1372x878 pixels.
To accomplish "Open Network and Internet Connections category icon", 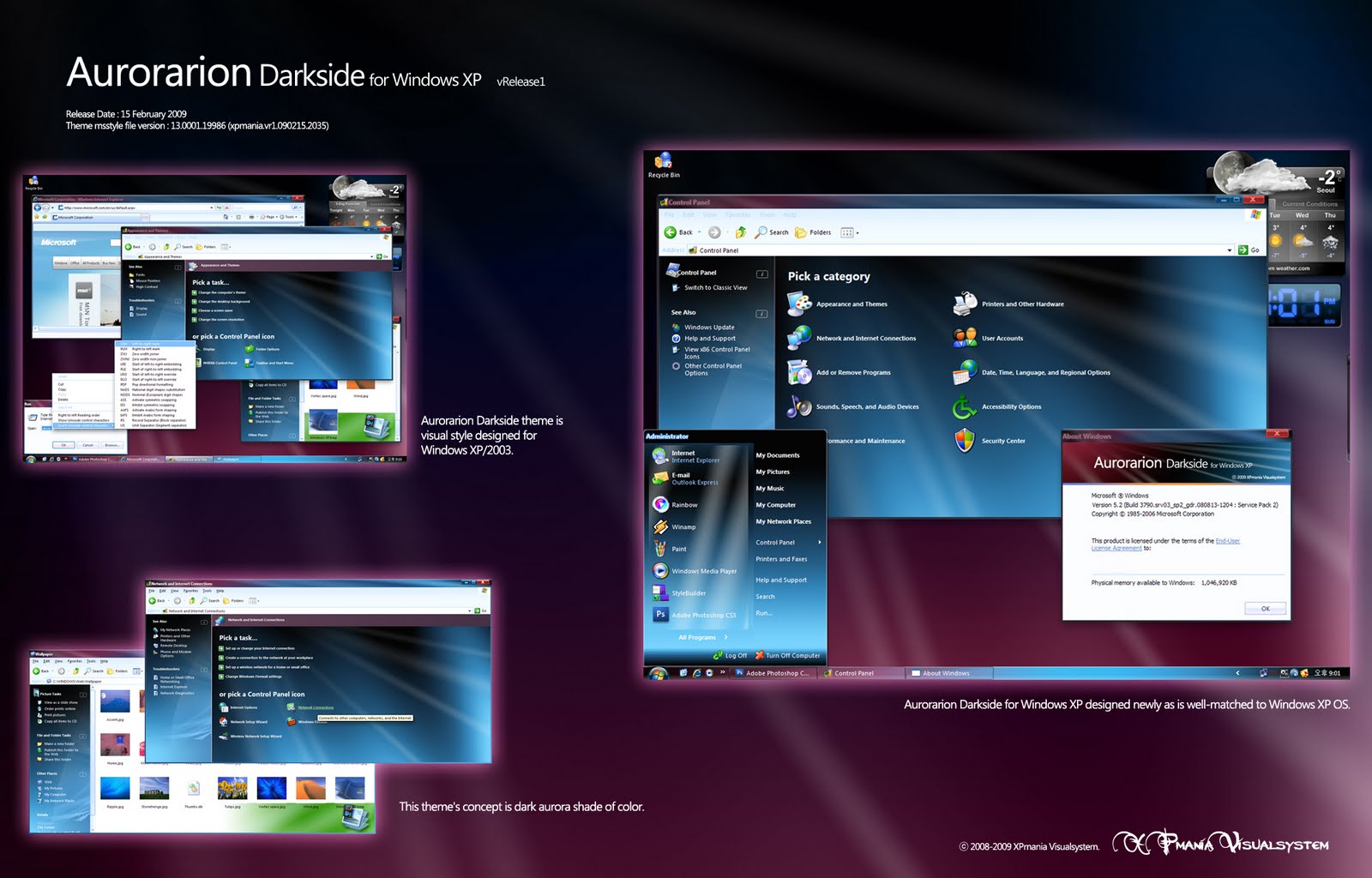I will (800, 338).
